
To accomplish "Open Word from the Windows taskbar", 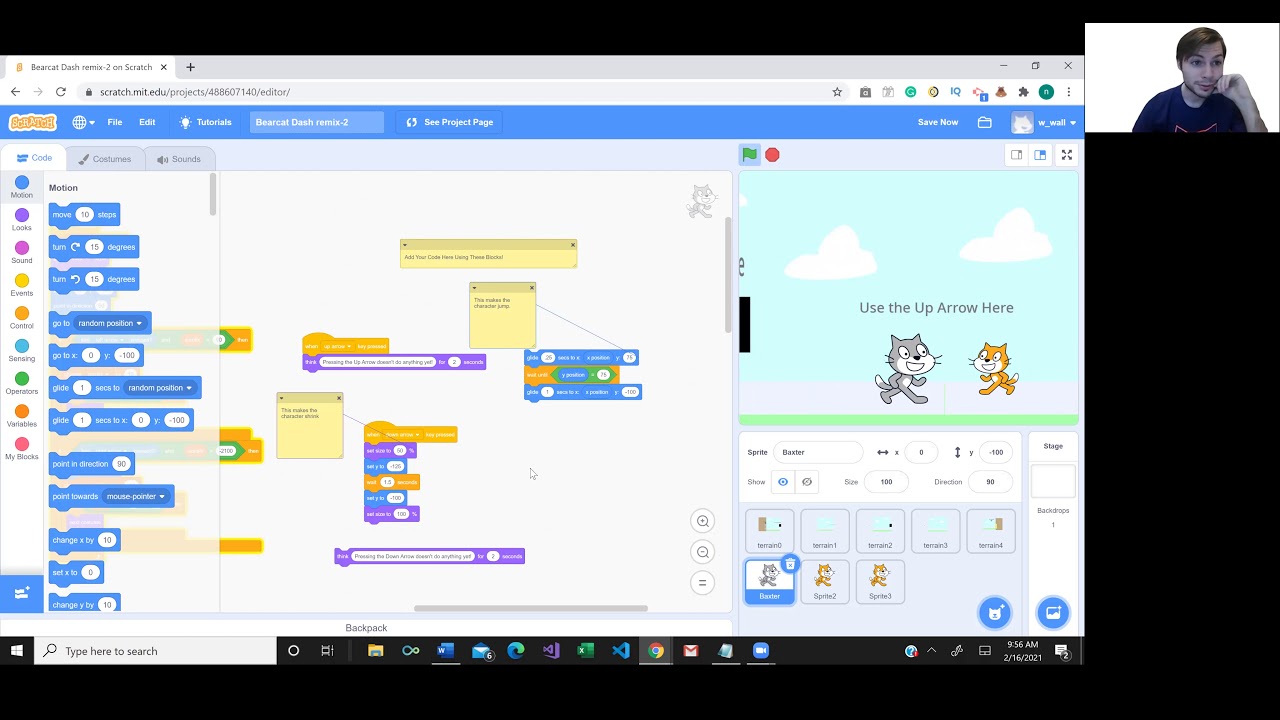I will tap(446, 651).
